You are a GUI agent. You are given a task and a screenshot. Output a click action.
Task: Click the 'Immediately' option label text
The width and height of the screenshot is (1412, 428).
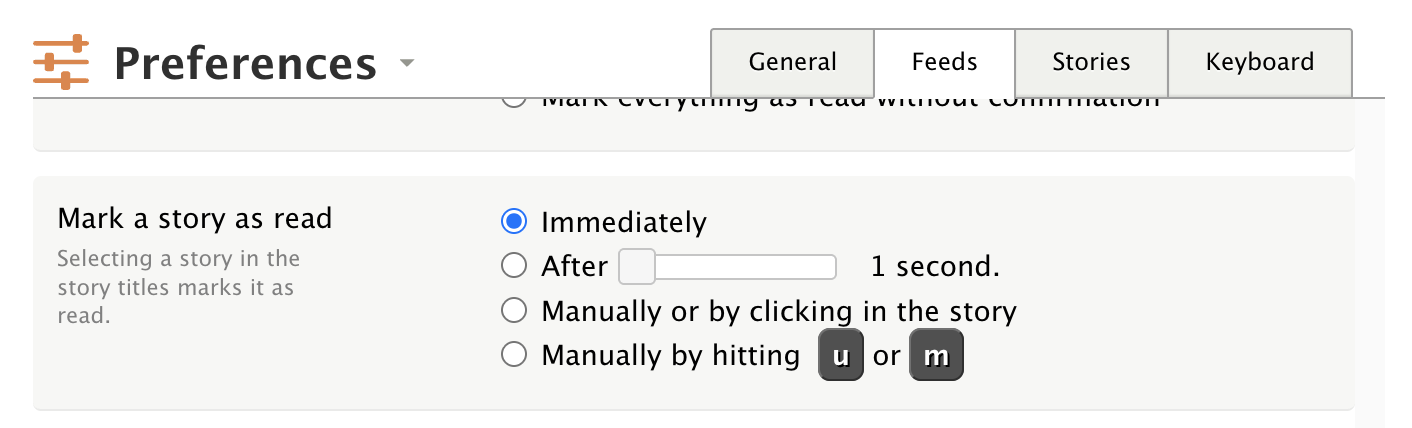coord(624,222)
